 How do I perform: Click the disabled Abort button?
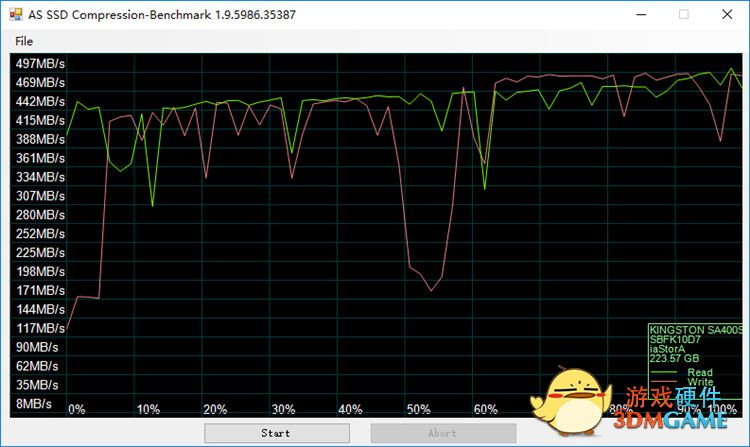[x=443, y=433]
